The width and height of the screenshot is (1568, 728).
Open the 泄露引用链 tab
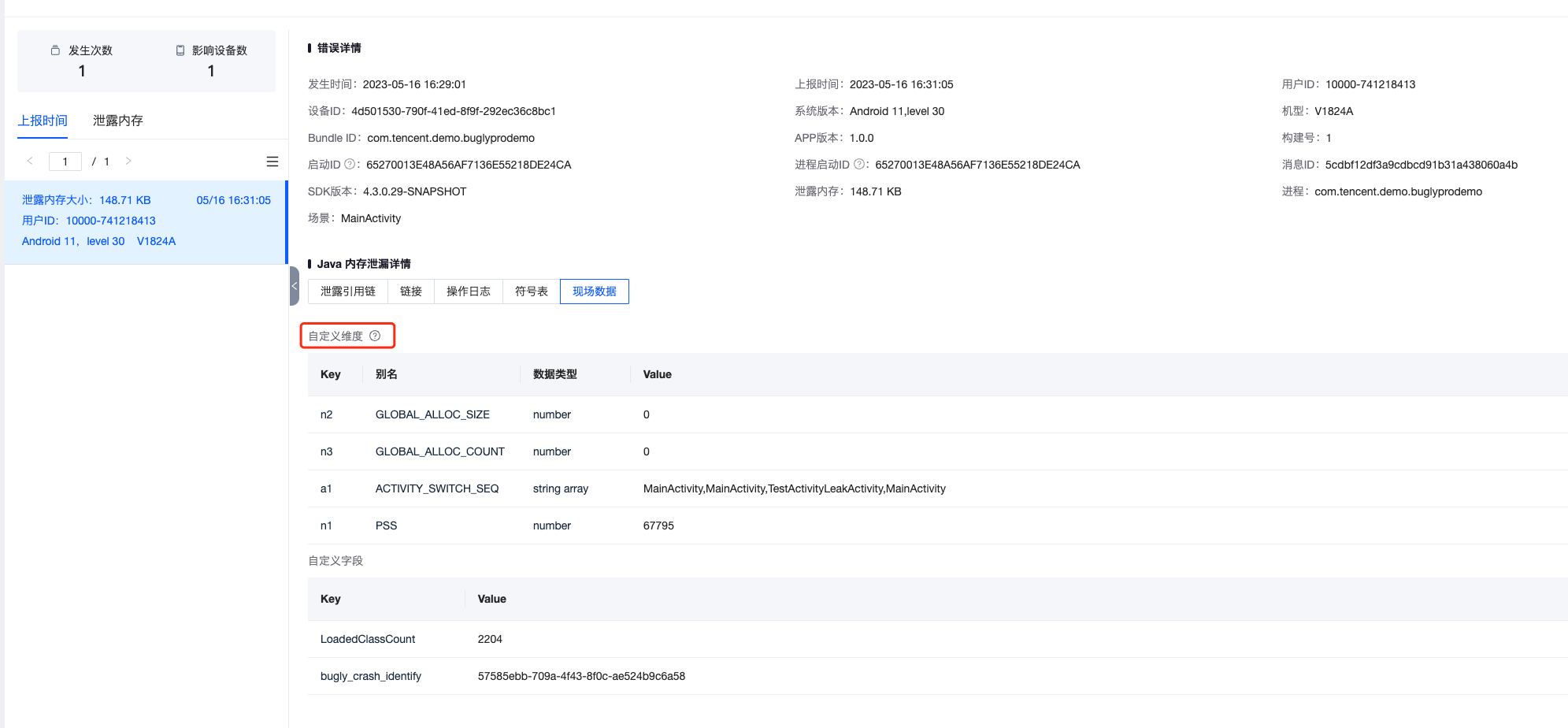(x=347, y=292)
